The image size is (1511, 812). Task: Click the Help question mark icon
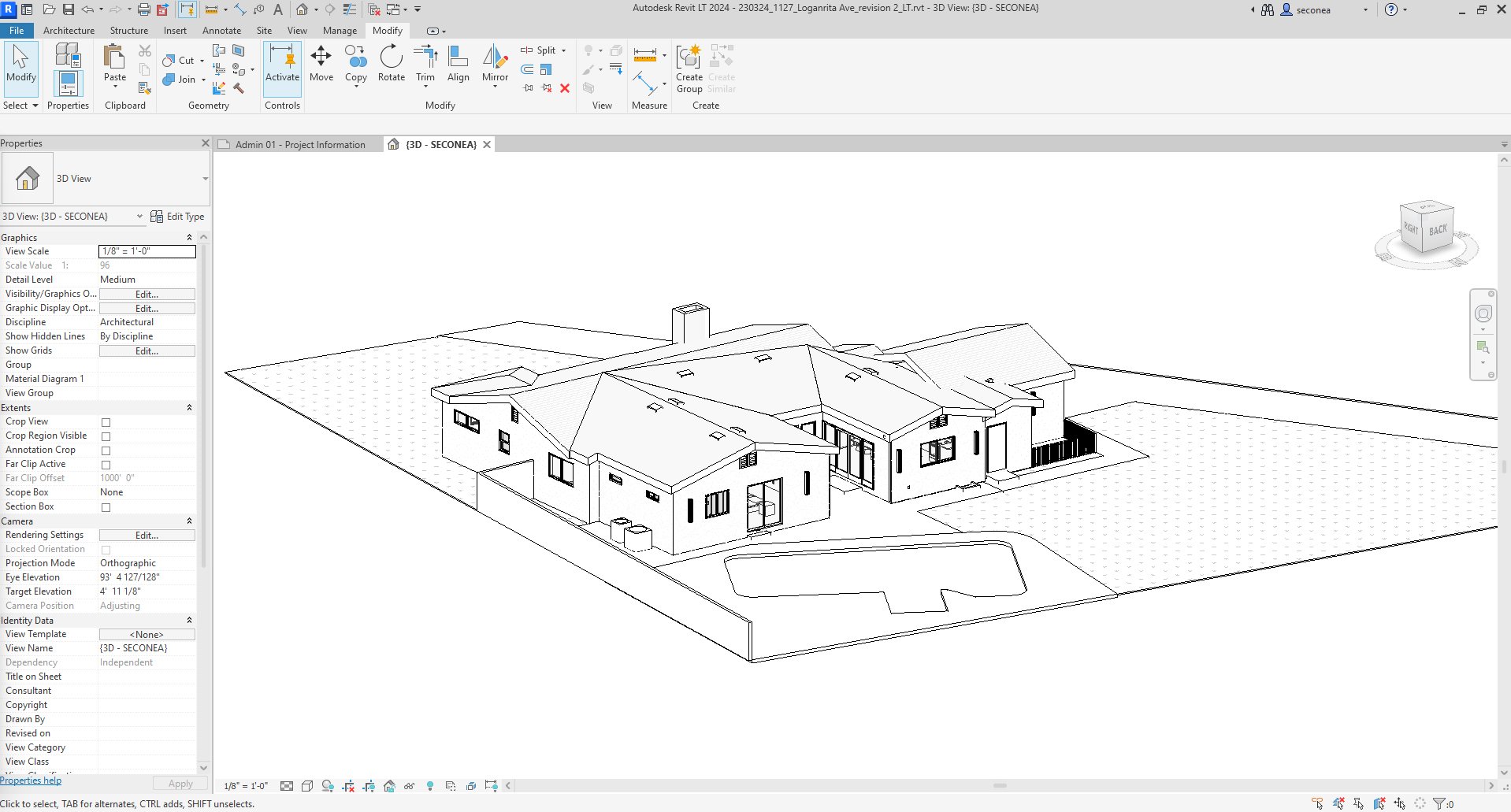tap(1391, 9)
